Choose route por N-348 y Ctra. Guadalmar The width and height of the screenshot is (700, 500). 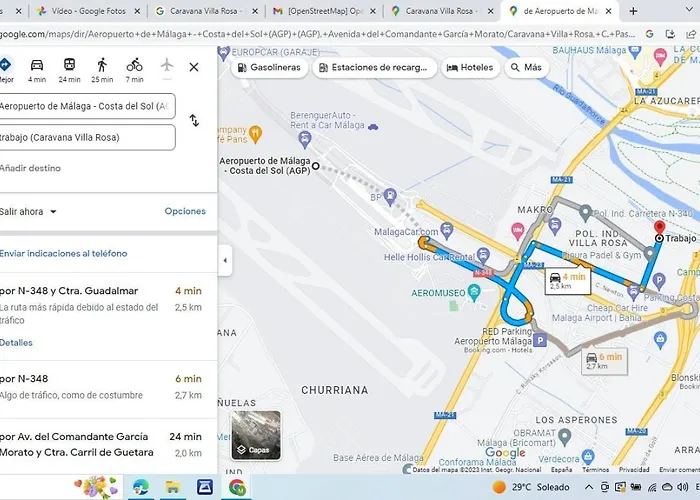click(108, 316)
